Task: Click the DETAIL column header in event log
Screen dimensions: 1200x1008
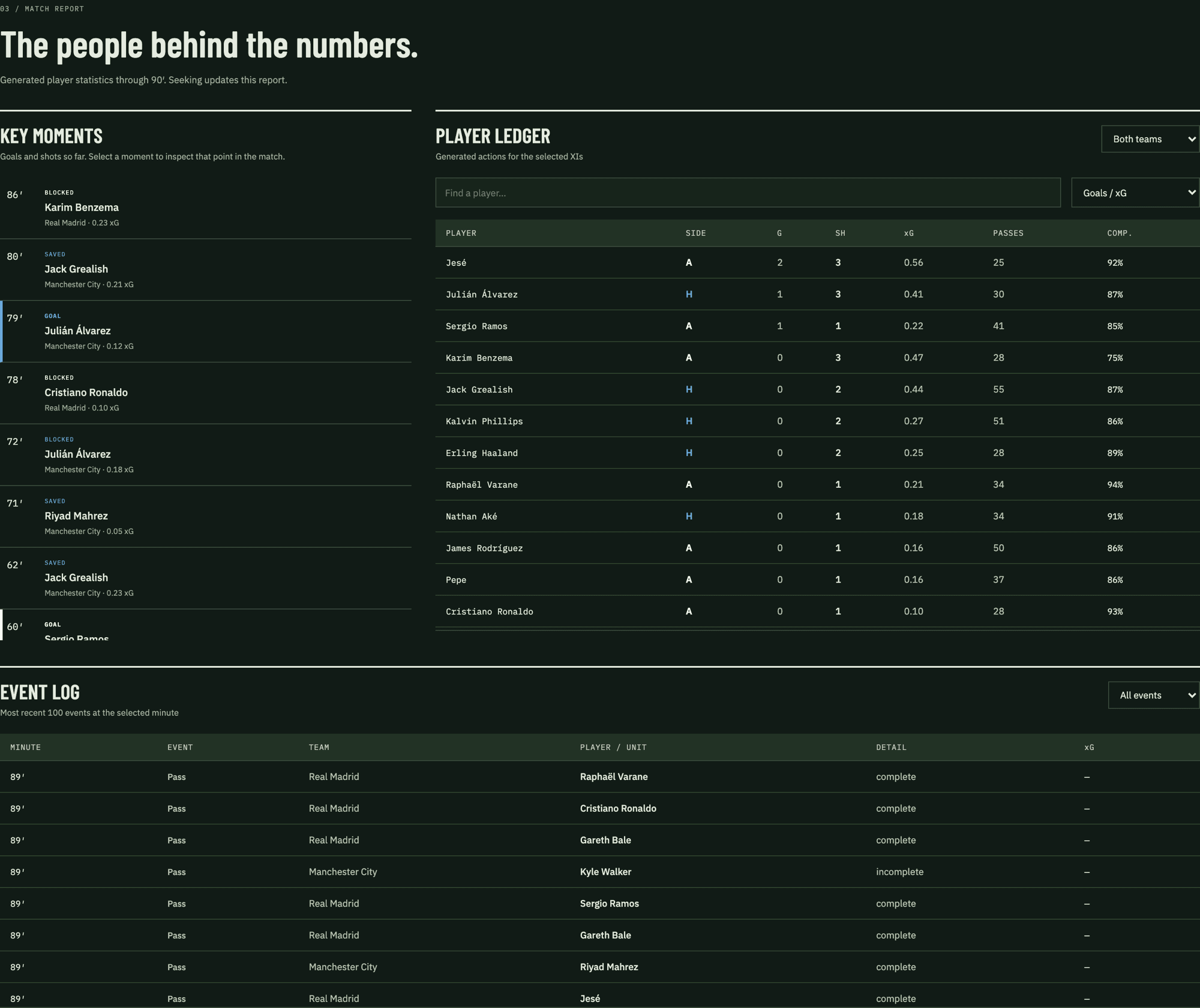Action: point(891,747)
